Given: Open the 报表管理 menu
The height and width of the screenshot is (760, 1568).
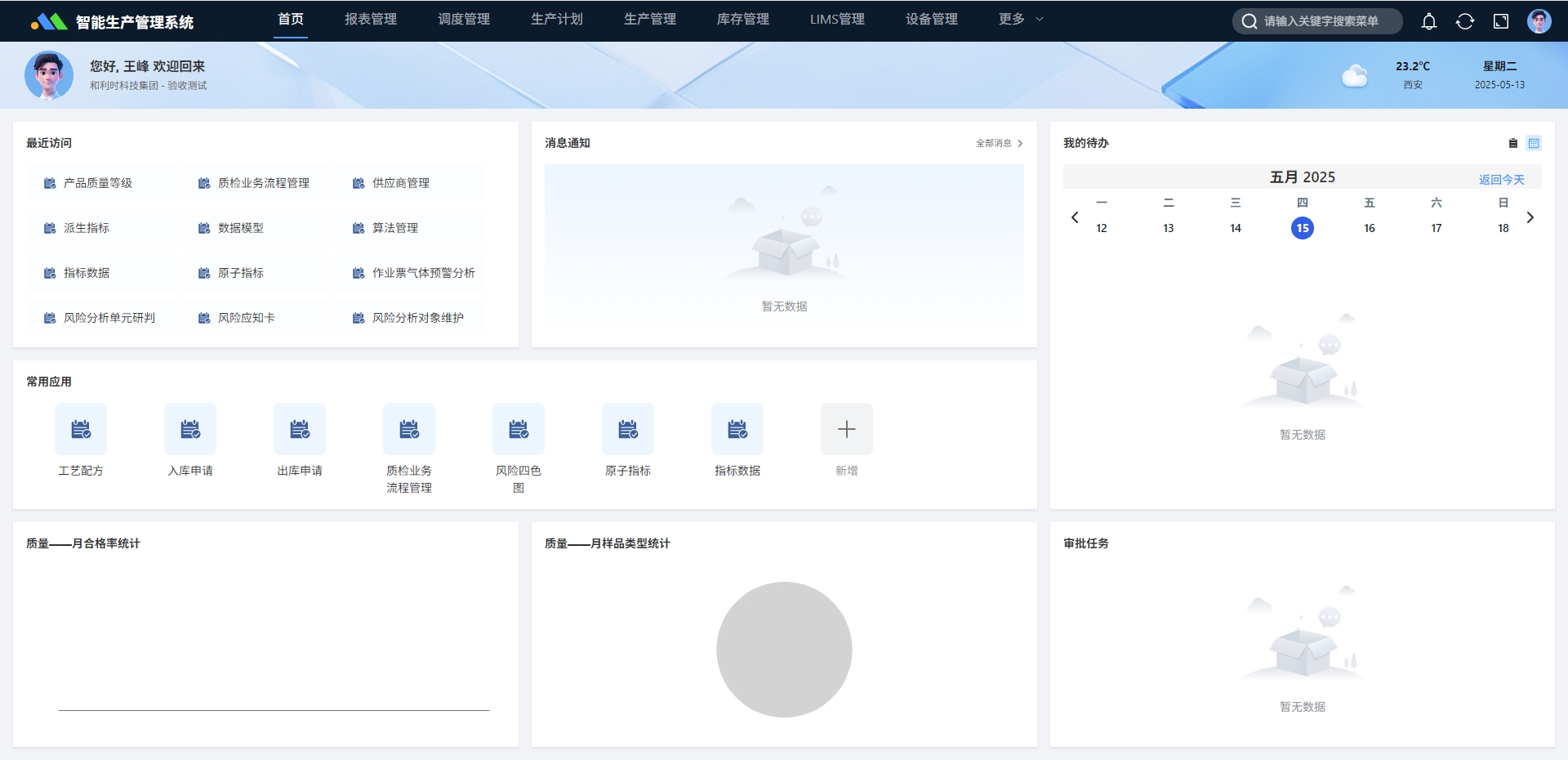Looking at the screenshot, I should tap(370, 19).
